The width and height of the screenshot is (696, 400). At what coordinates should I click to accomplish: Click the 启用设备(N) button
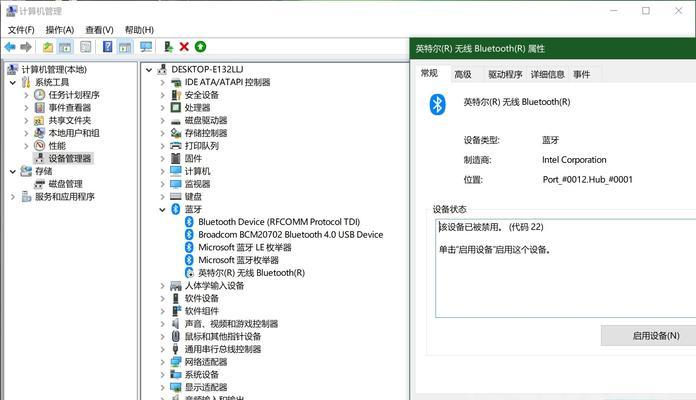tap(649, 336)
